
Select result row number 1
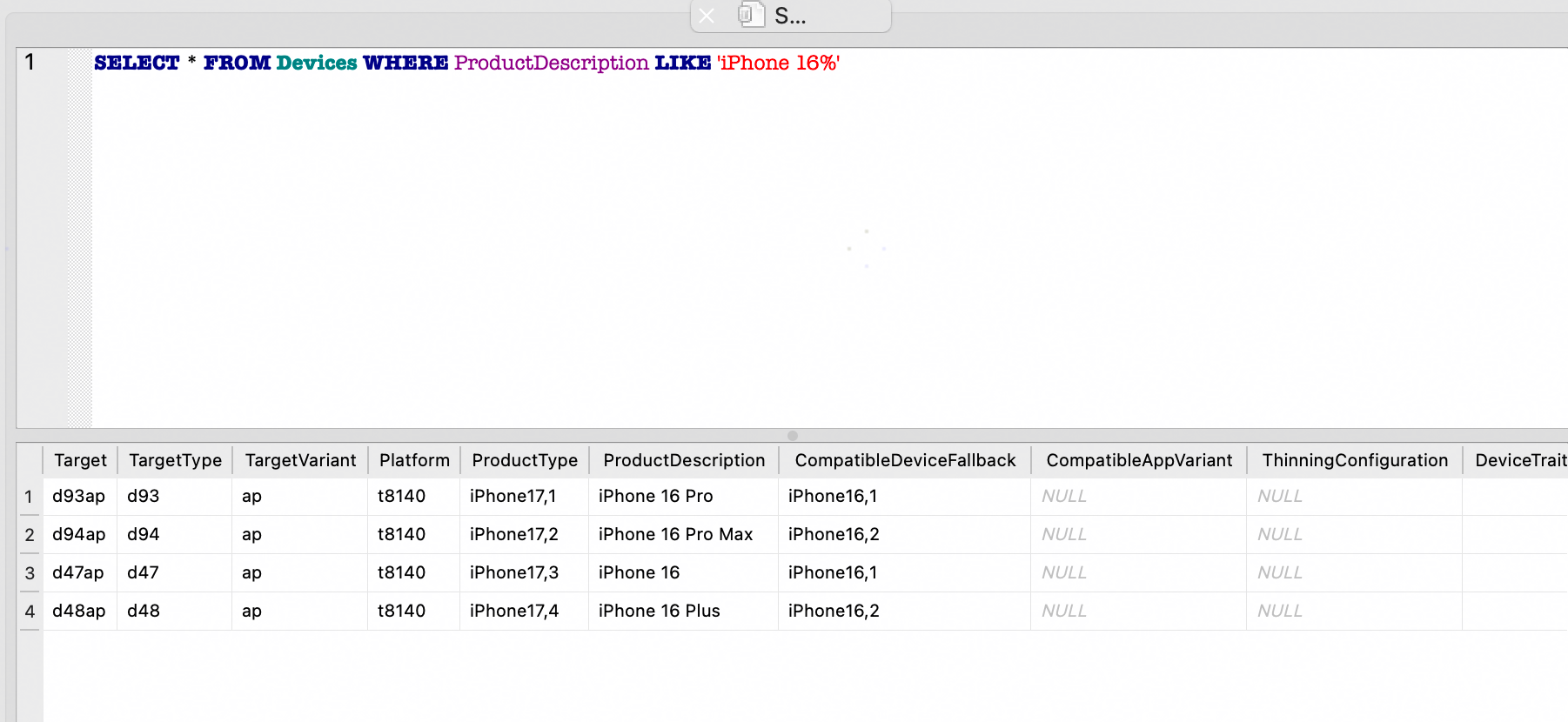click(x=30, y=497)
